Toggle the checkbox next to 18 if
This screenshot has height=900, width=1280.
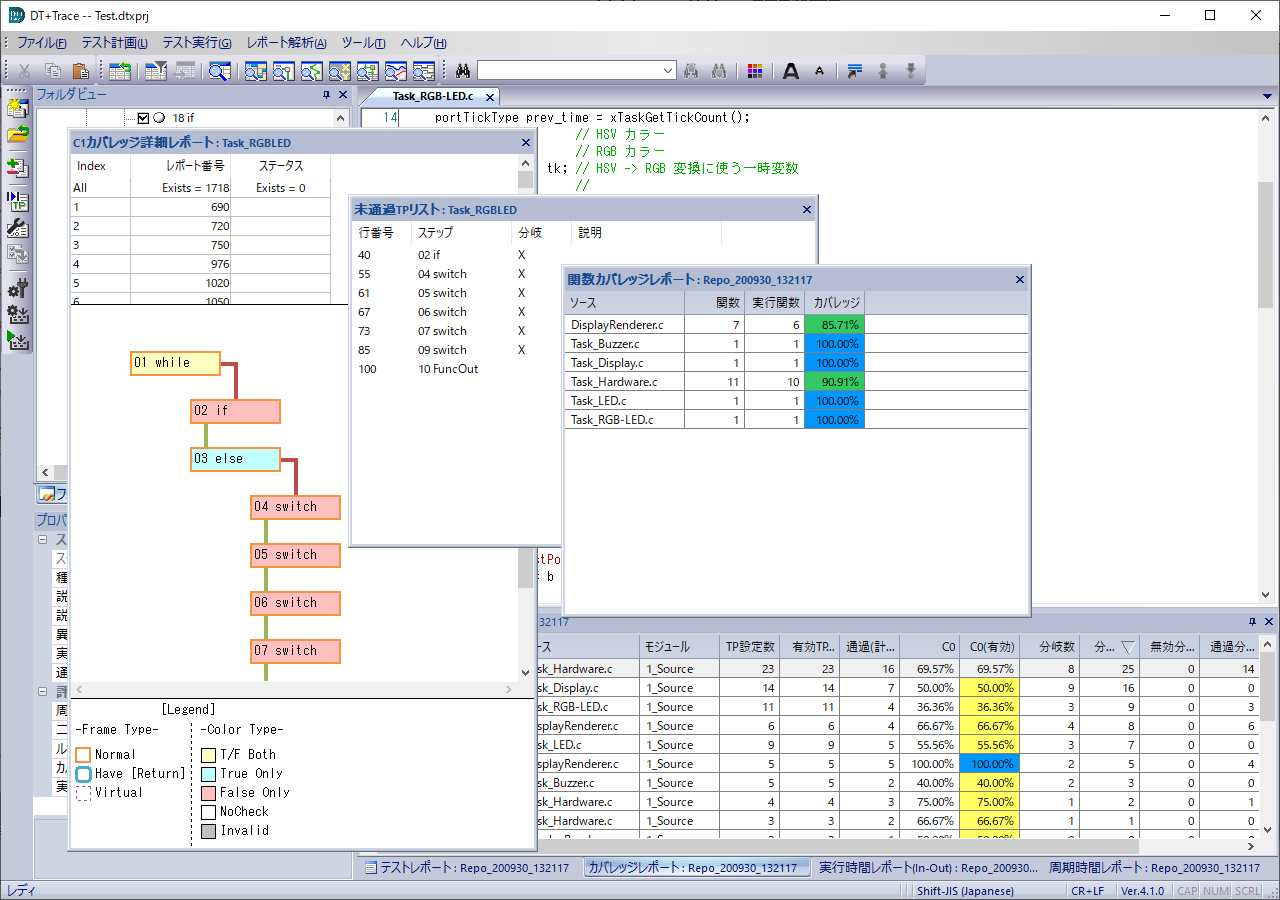point(143,117)
